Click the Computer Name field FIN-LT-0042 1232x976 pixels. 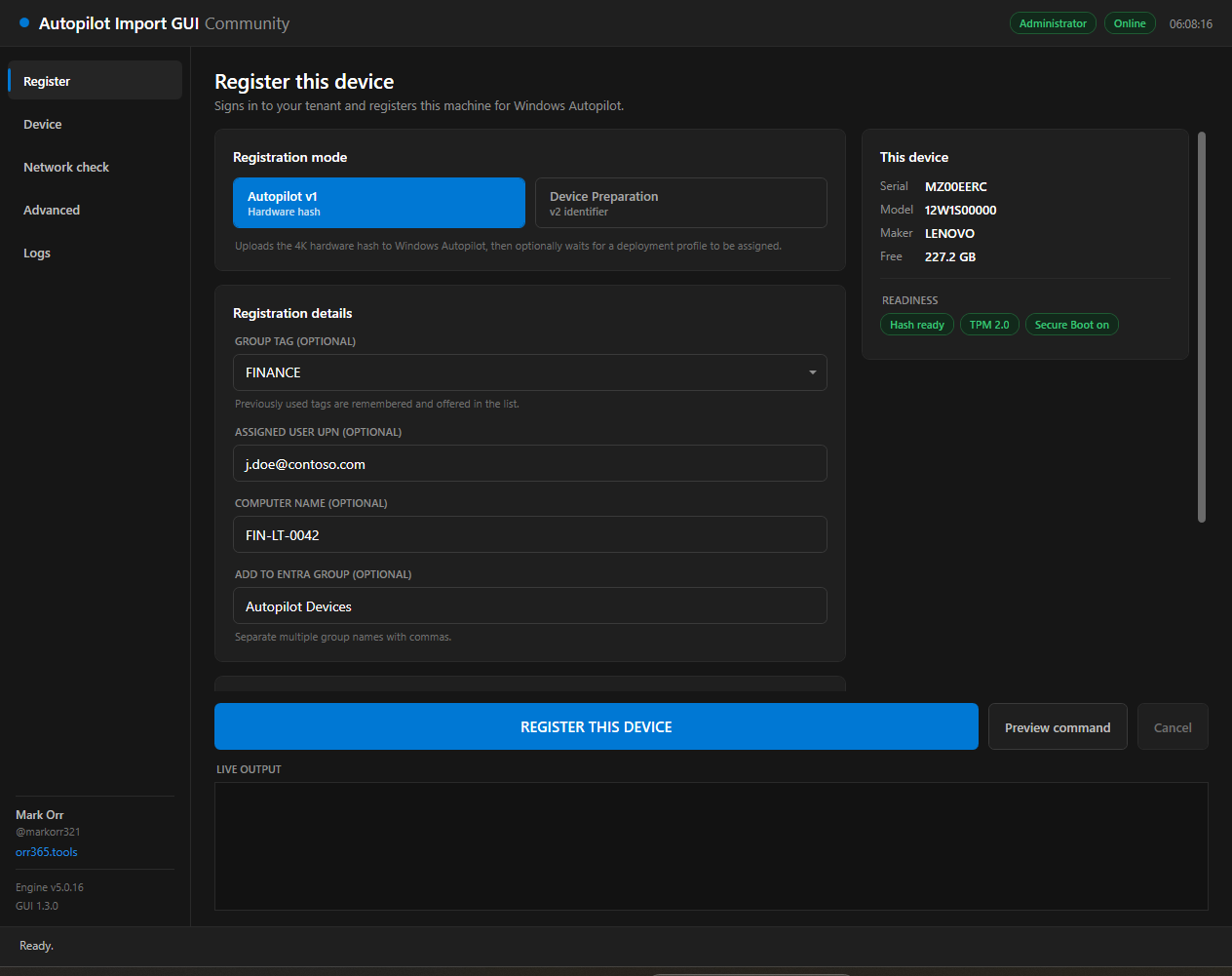(x=530, y=534)
